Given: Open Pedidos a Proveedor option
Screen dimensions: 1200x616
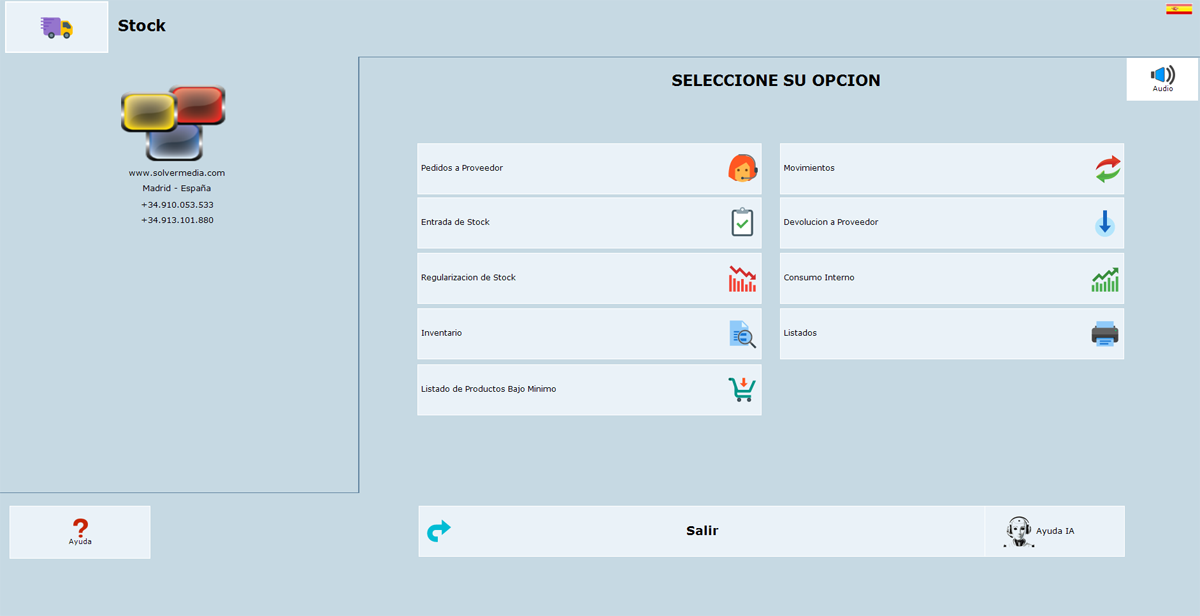Looking at the screenshot, I should 589,168.
